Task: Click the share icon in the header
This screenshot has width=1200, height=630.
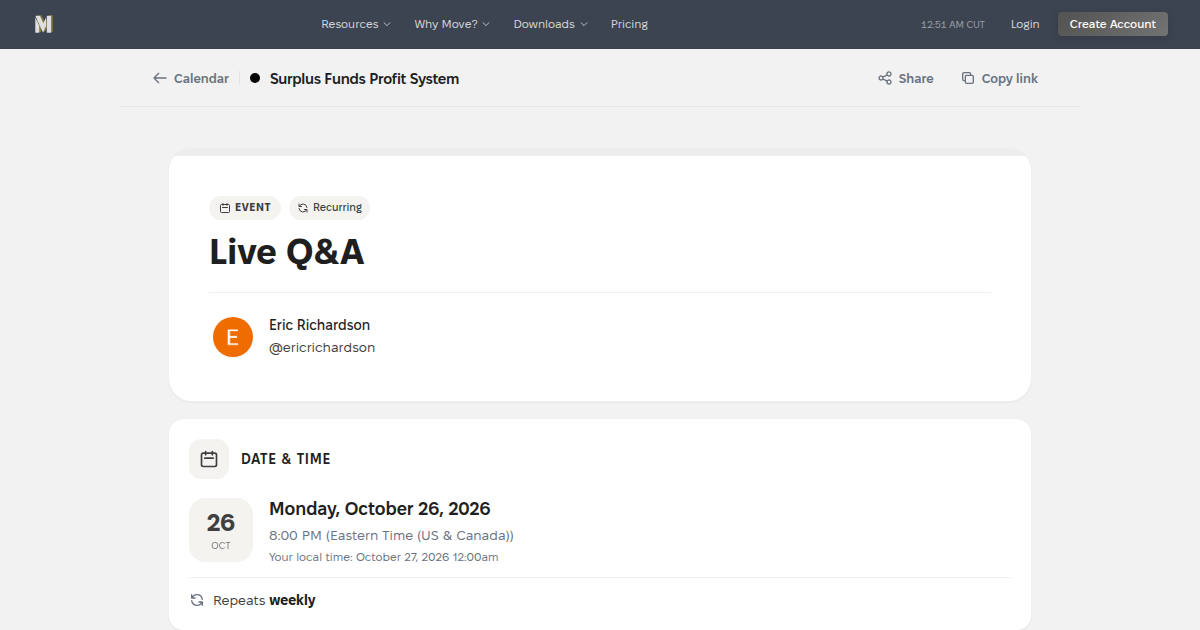Action: [885, 78]
